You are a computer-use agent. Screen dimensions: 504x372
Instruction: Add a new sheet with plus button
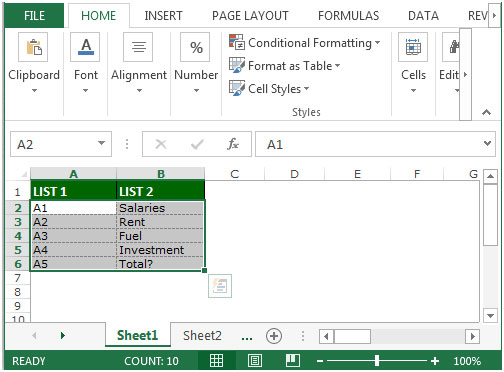[274, 336]
